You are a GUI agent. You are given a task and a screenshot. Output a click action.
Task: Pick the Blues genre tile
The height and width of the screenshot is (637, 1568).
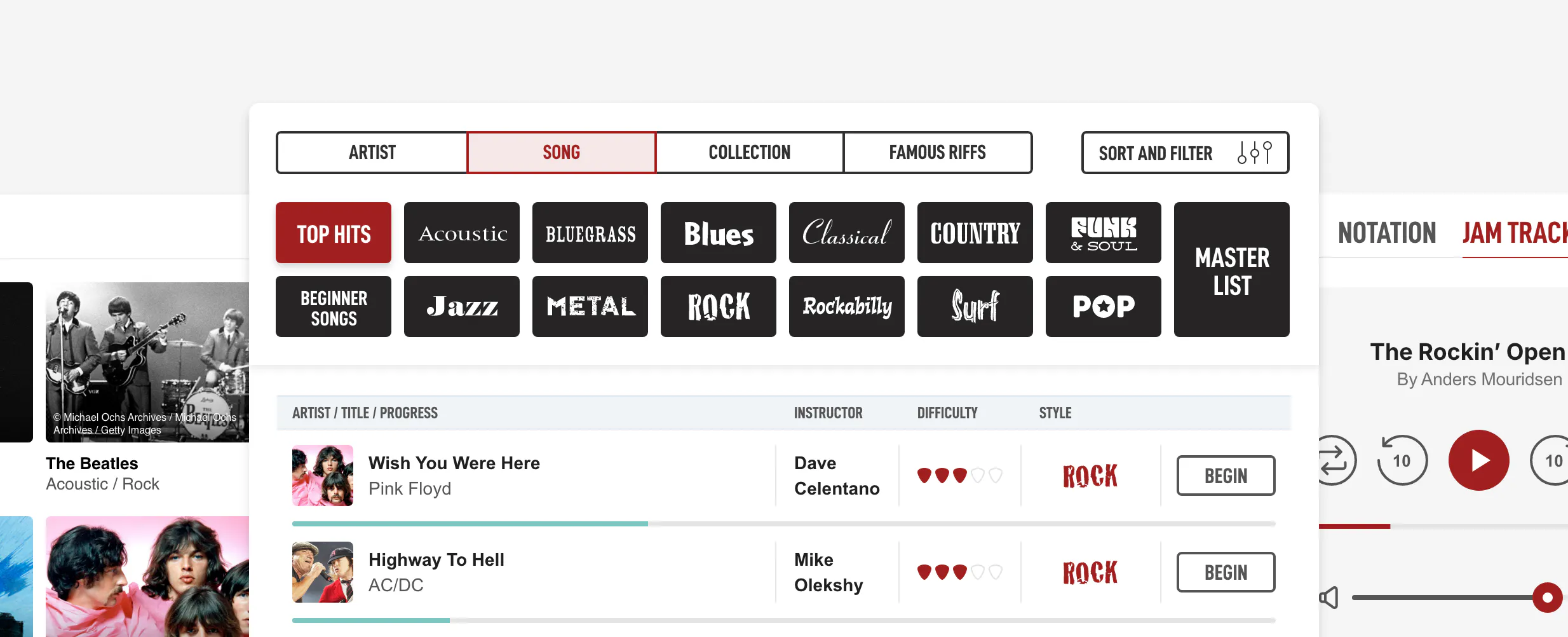point(719,233)
